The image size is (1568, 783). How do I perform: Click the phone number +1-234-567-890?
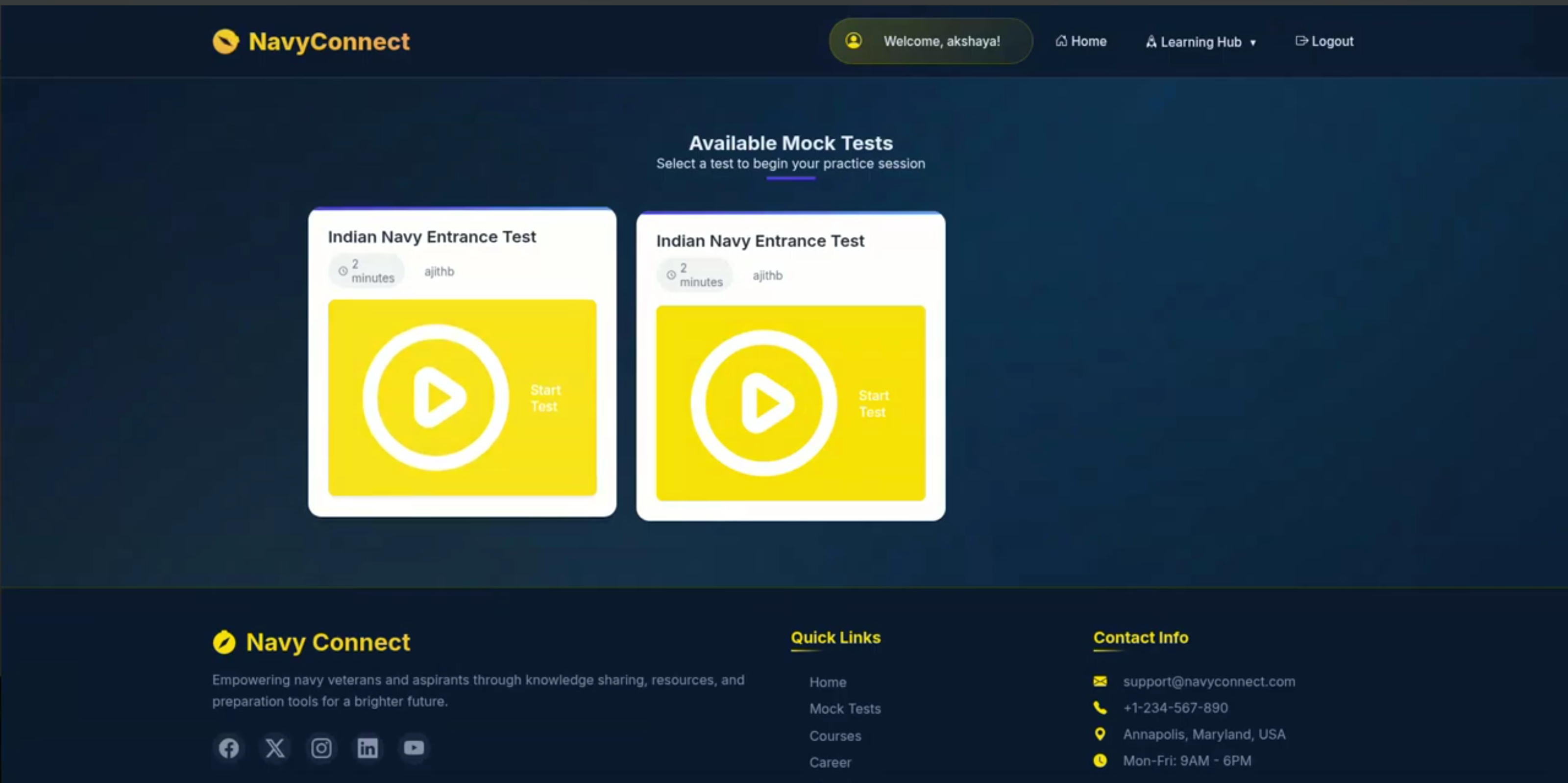coord(1176,707)
